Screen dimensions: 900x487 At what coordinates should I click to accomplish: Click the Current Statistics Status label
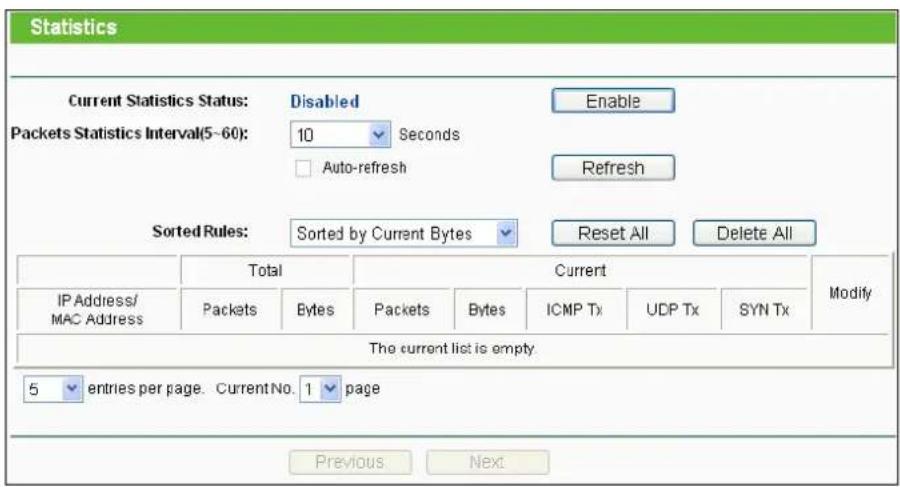tap(158, 101)
